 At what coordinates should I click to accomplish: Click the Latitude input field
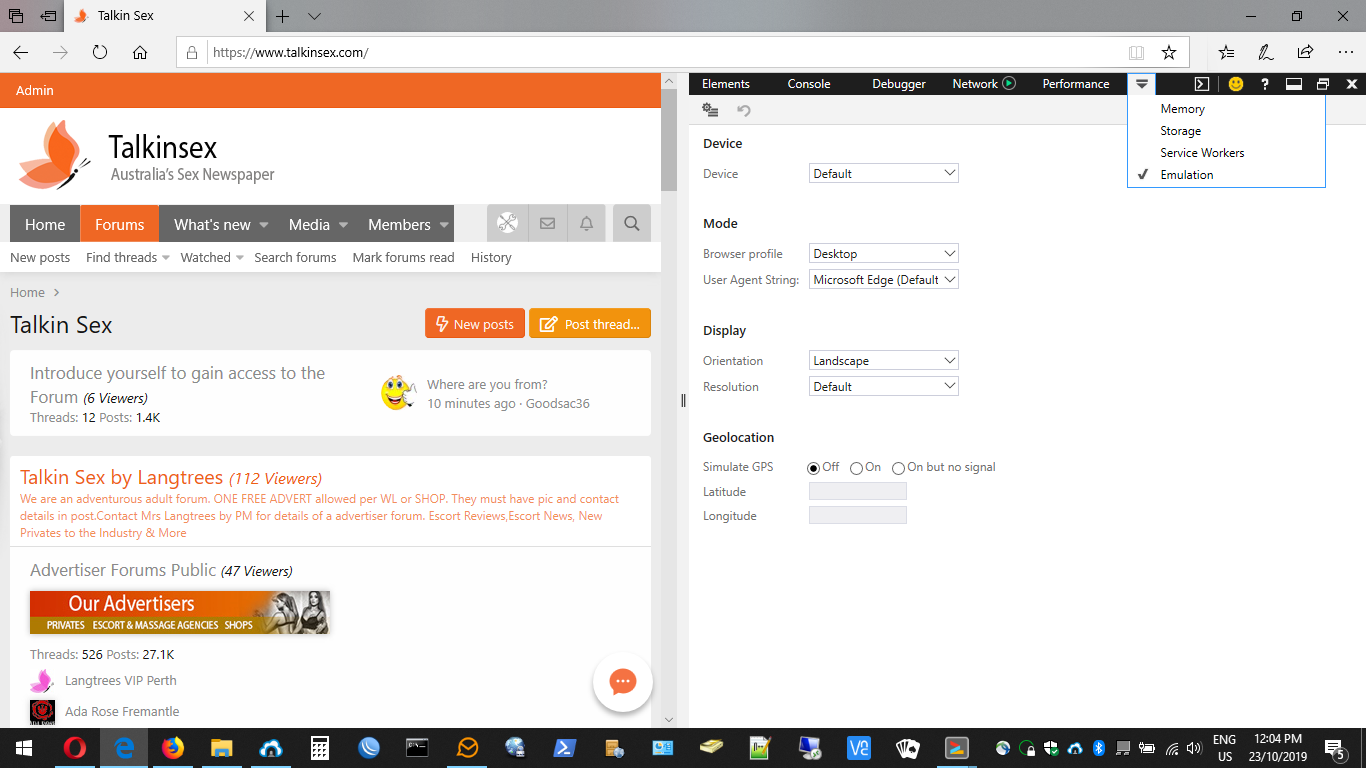857,492
